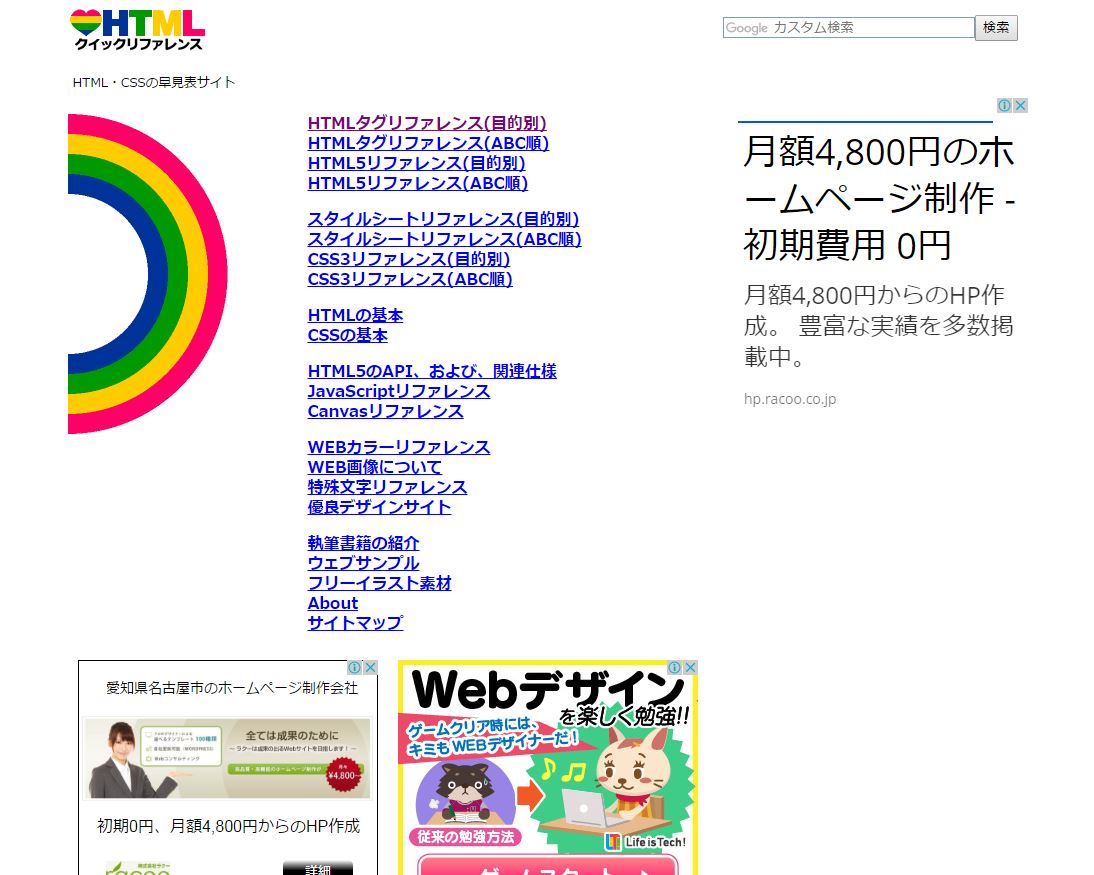
Task: Visit the About page link
Action: 332,603
